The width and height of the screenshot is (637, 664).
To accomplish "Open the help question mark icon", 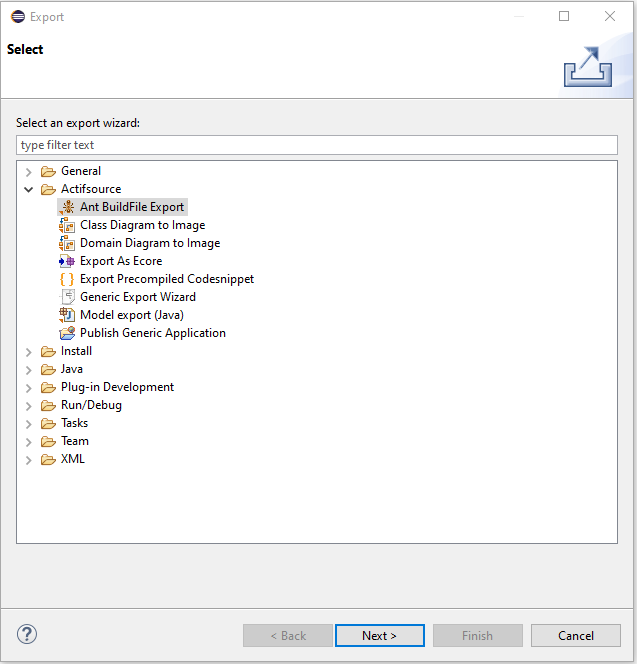I will pyautogui.click(x=27, y=634).
